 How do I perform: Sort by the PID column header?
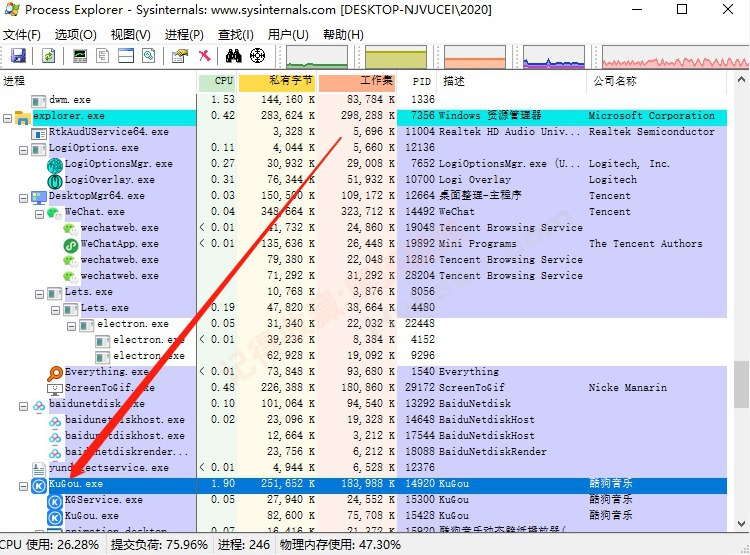417,82
